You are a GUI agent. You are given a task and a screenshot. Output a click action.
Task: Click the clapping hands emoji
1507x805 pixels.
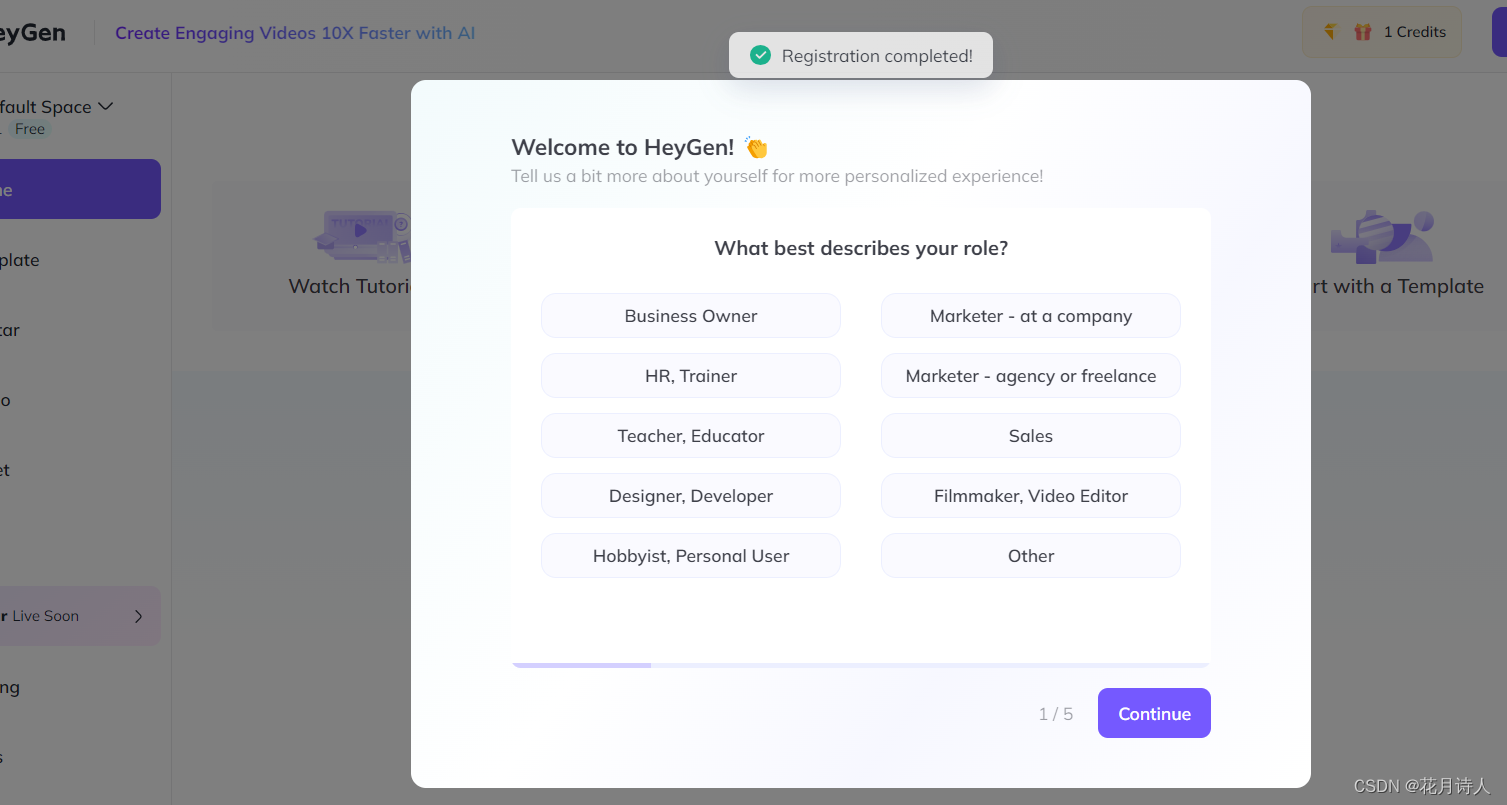pyautogui.click(x=756, y=148)
